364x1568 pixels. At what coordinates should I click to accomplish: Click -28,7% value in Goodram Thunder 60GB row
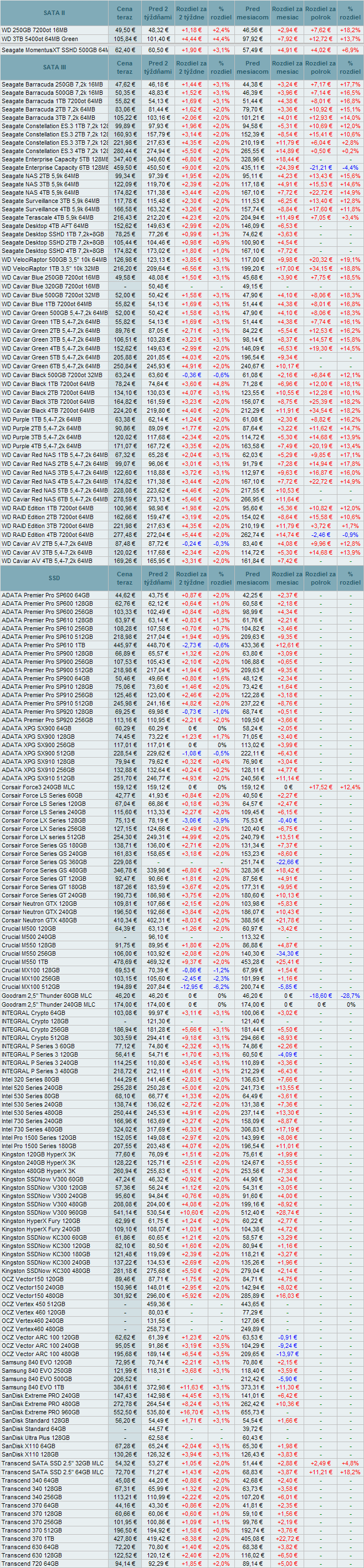pos(350,996)
